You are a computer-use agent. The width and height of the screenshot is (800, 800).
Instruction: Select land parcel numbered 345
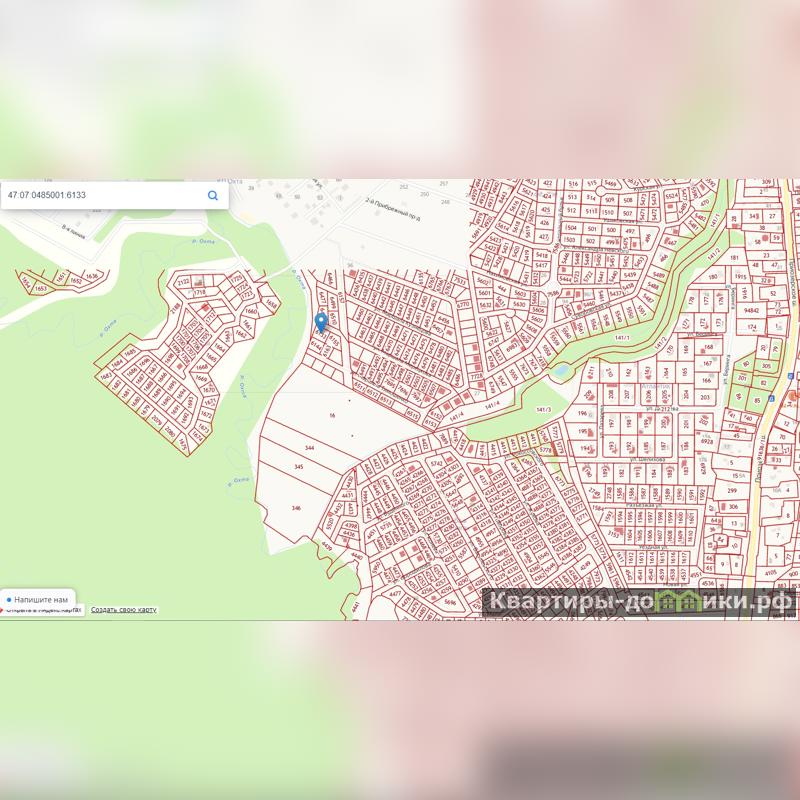(299, 467)
